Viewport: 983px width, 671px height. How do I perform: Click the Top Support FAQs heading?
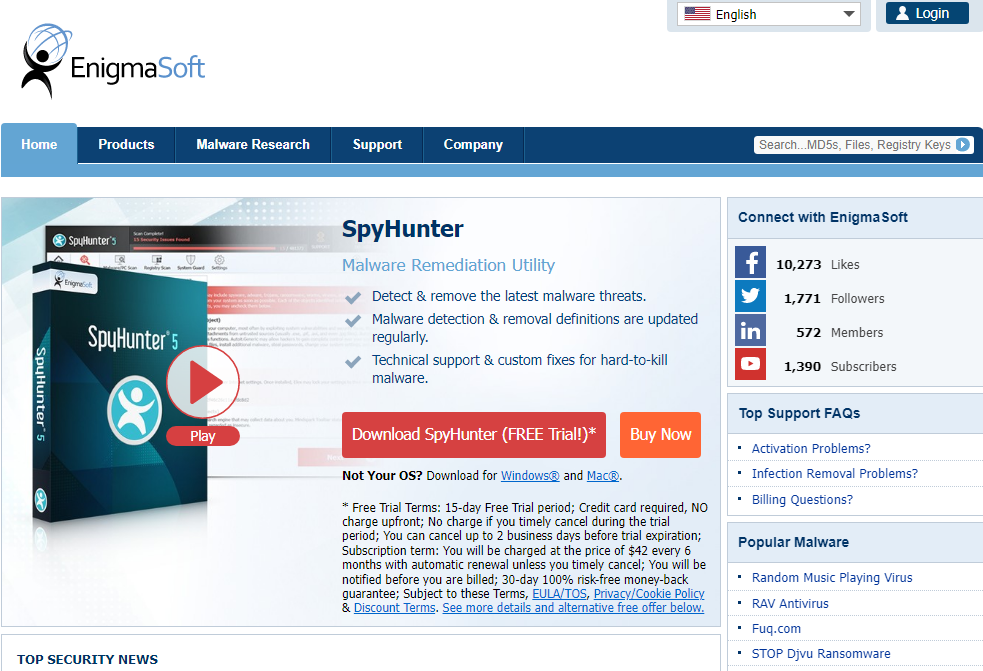tap(799, 413)
